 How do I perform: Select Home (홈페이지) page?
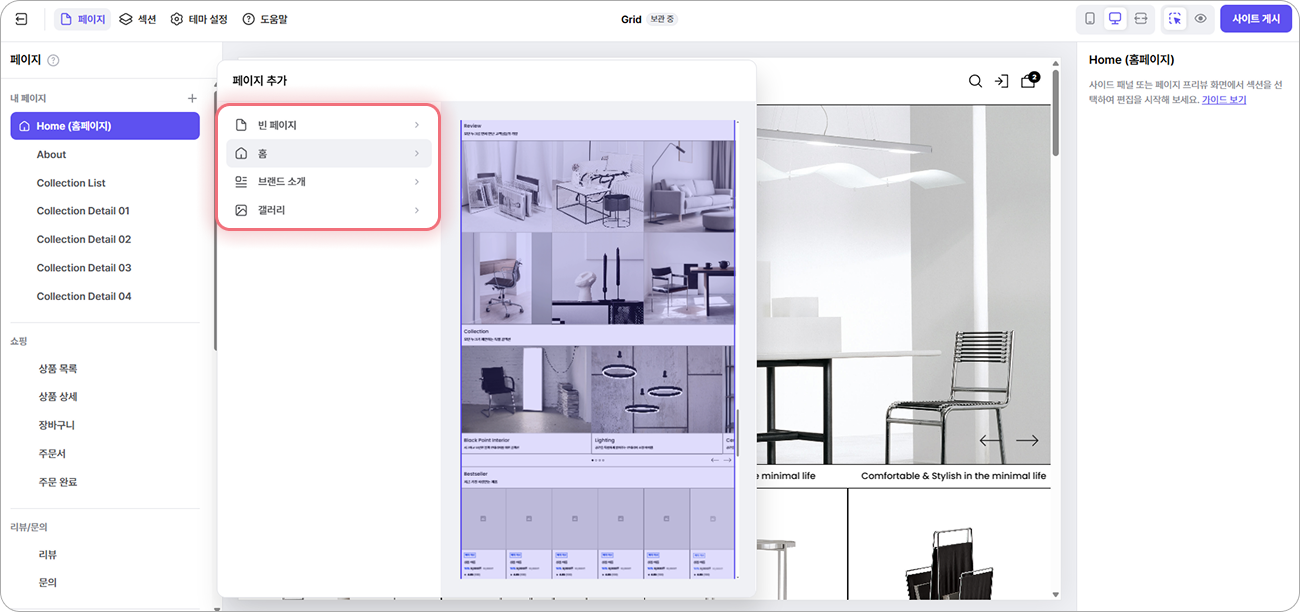[x=105, y=126]
